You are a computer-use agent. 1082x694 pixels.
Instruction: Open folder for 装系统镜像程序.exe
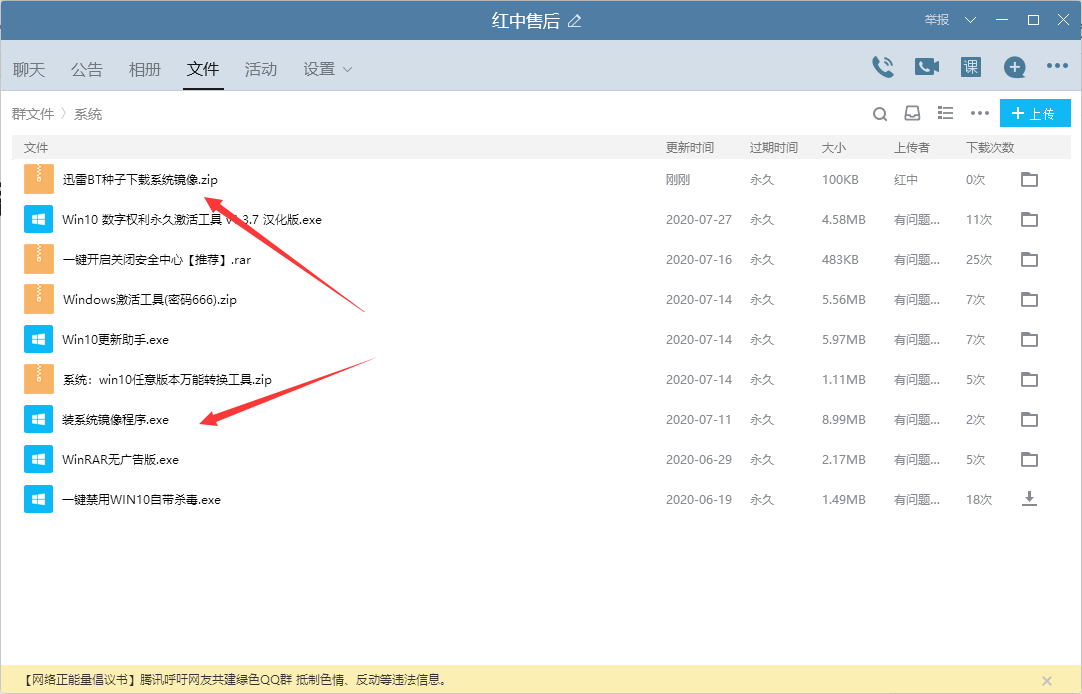[1030, 419]
